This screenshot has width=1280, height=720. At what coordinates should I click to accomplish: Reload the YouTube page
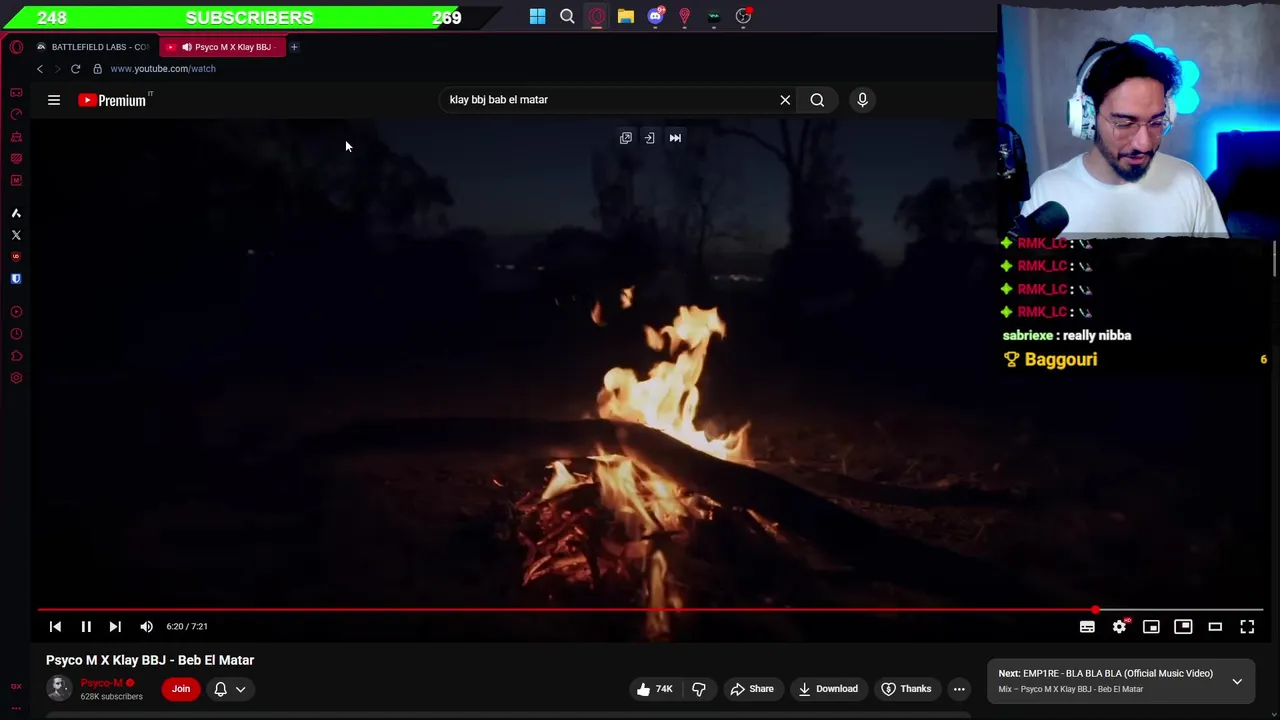75,69
